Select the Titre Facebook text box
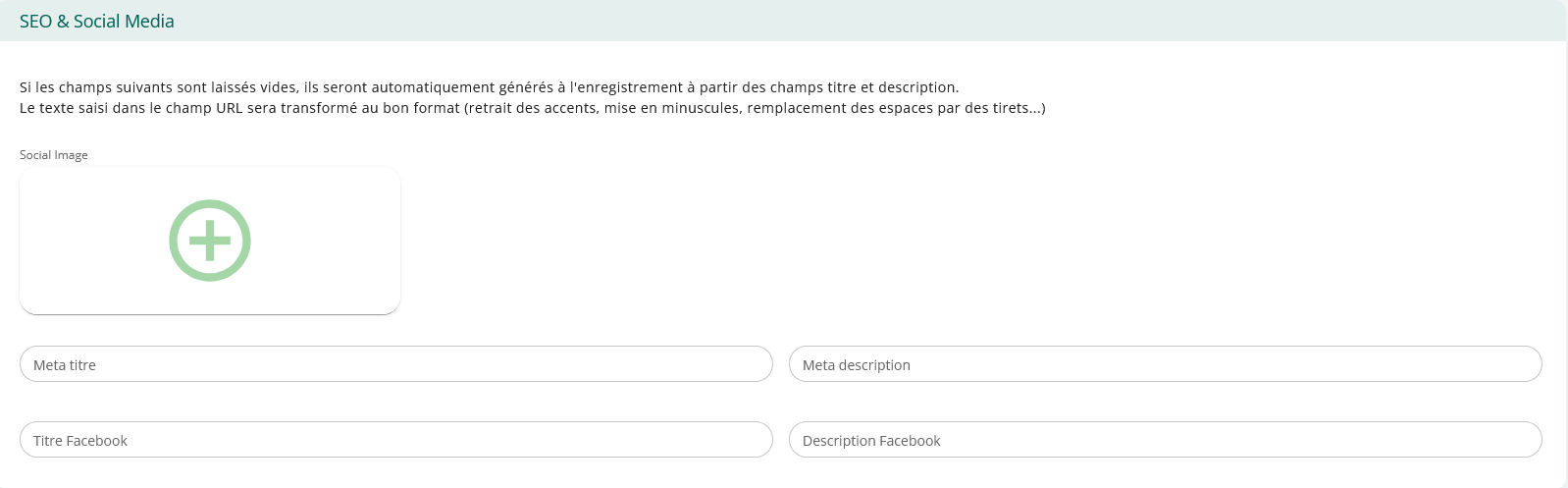 [395, 440]
